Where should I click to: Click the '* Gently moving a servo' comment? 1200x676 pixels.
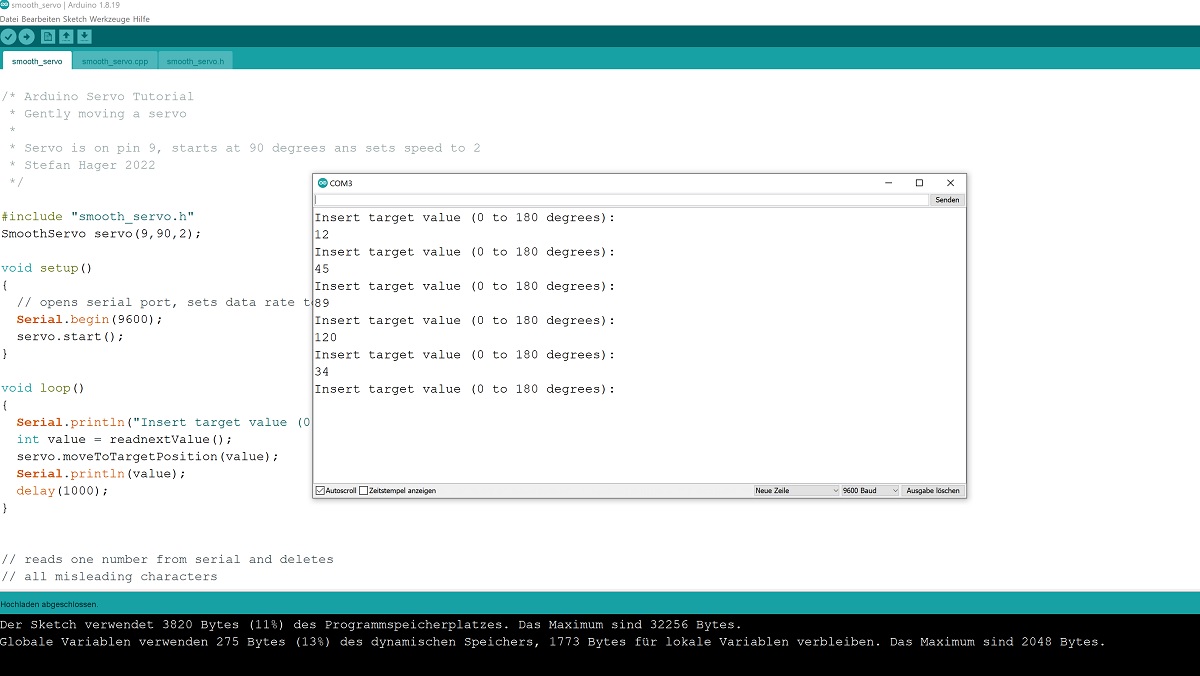click(98, 114)
